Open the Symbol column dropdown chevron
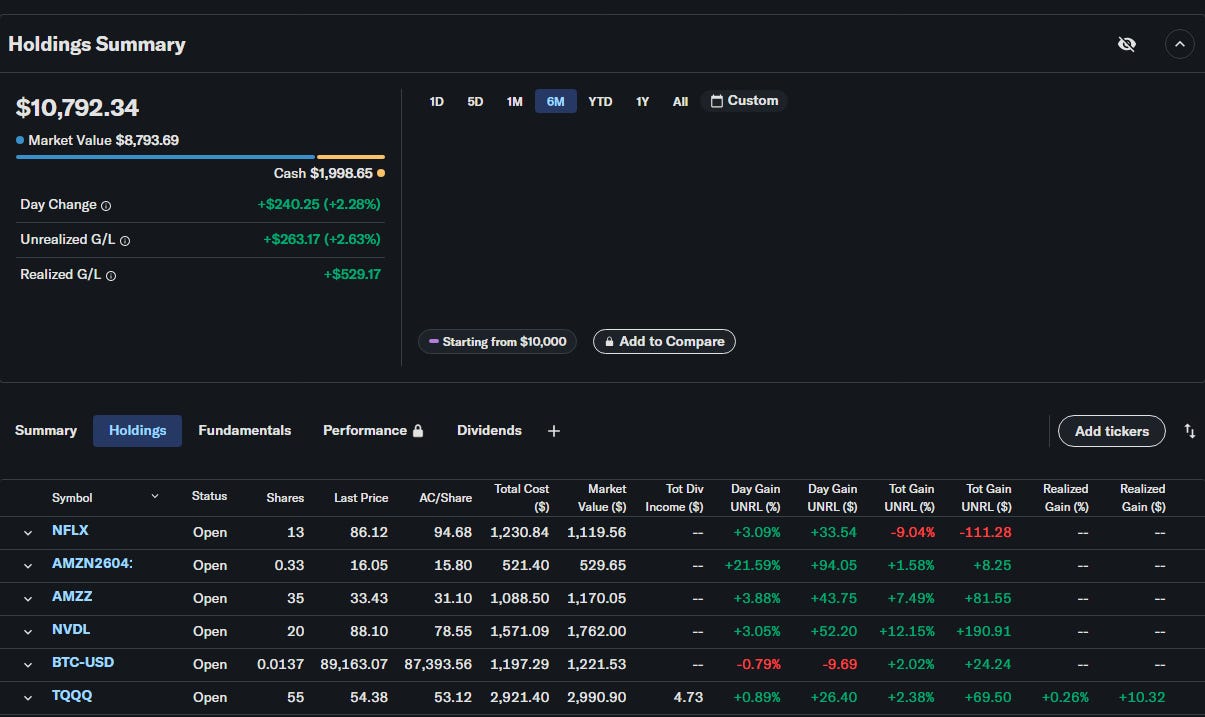This screenshot has height=717, width=1205. tap(155, 497)
